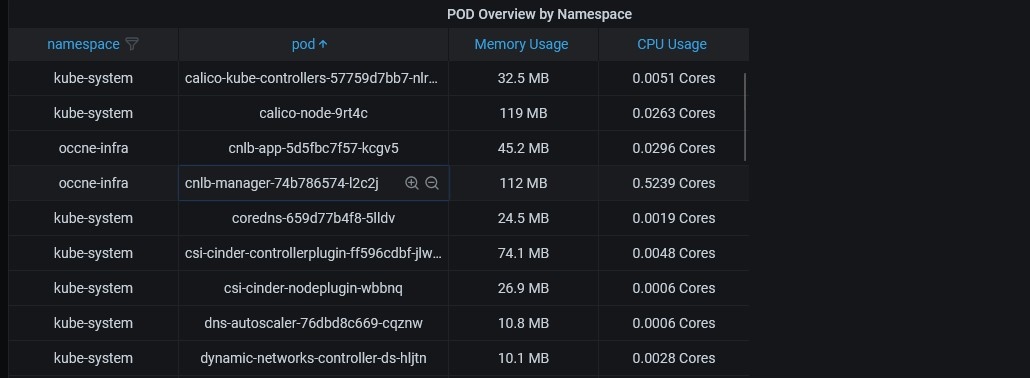Select the calico-node-9rt4c pod cell

click(313, 113)
